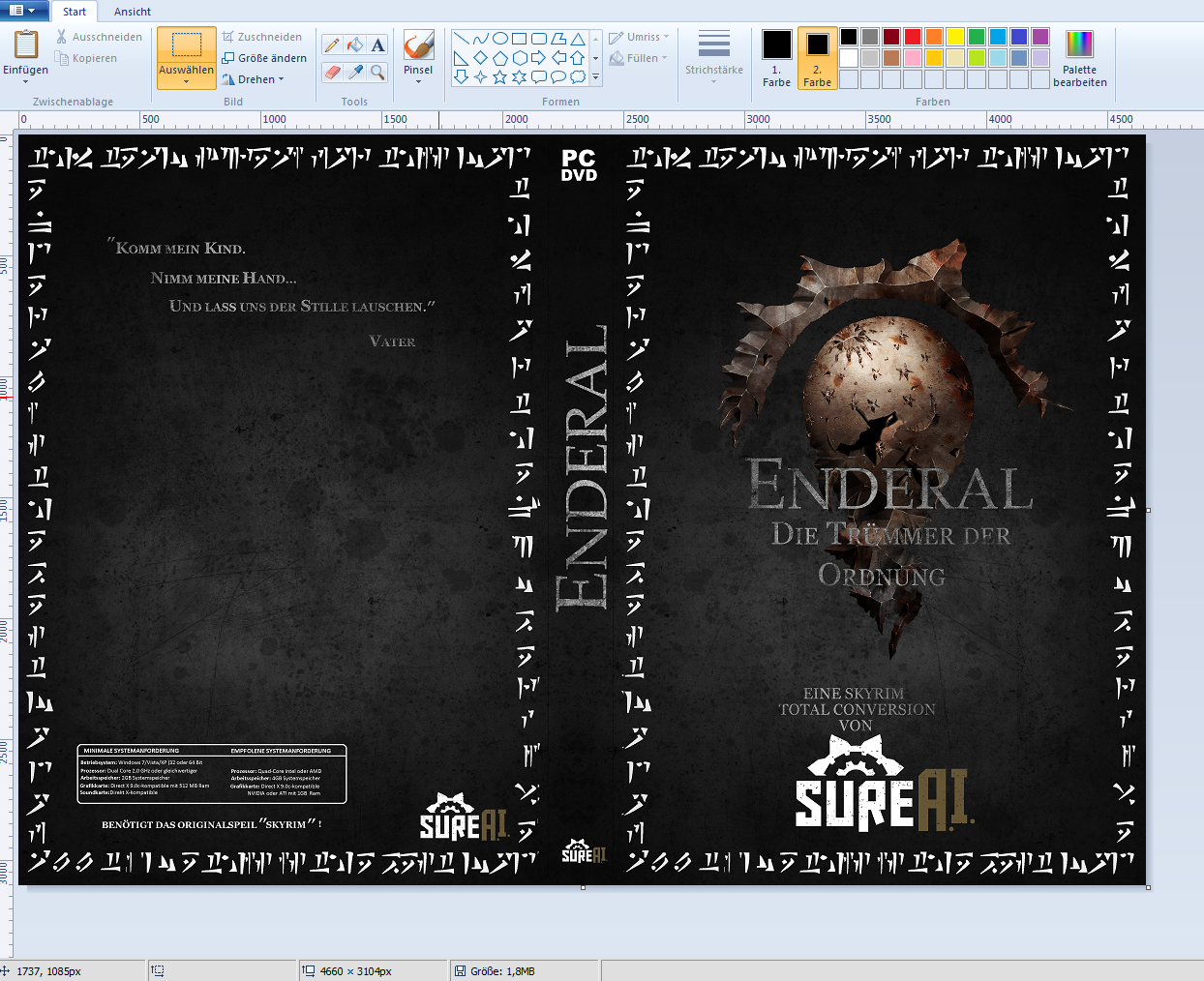Image resolution: width=1204 pixels, height=981 pixels.
Task: Choose the rounded rectangle shape
Action: pyautogui.click(x=539, y=39)
